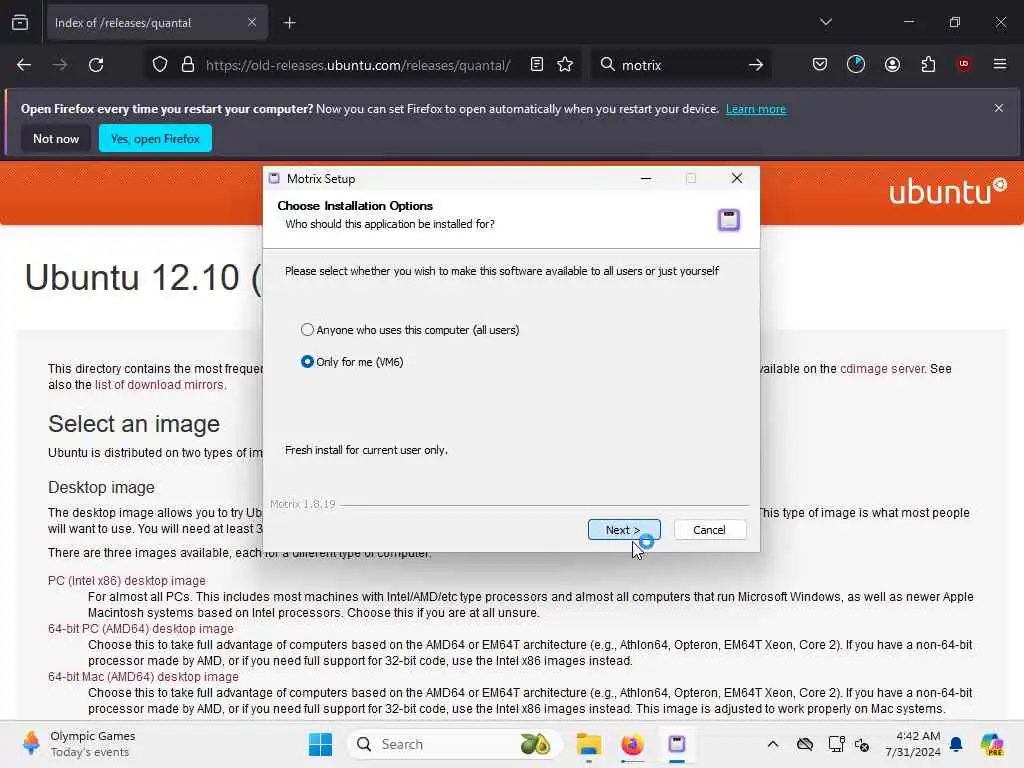Open the cloud sync tray icon
The width and height of the screenshot is (1024, 768).
805,744
